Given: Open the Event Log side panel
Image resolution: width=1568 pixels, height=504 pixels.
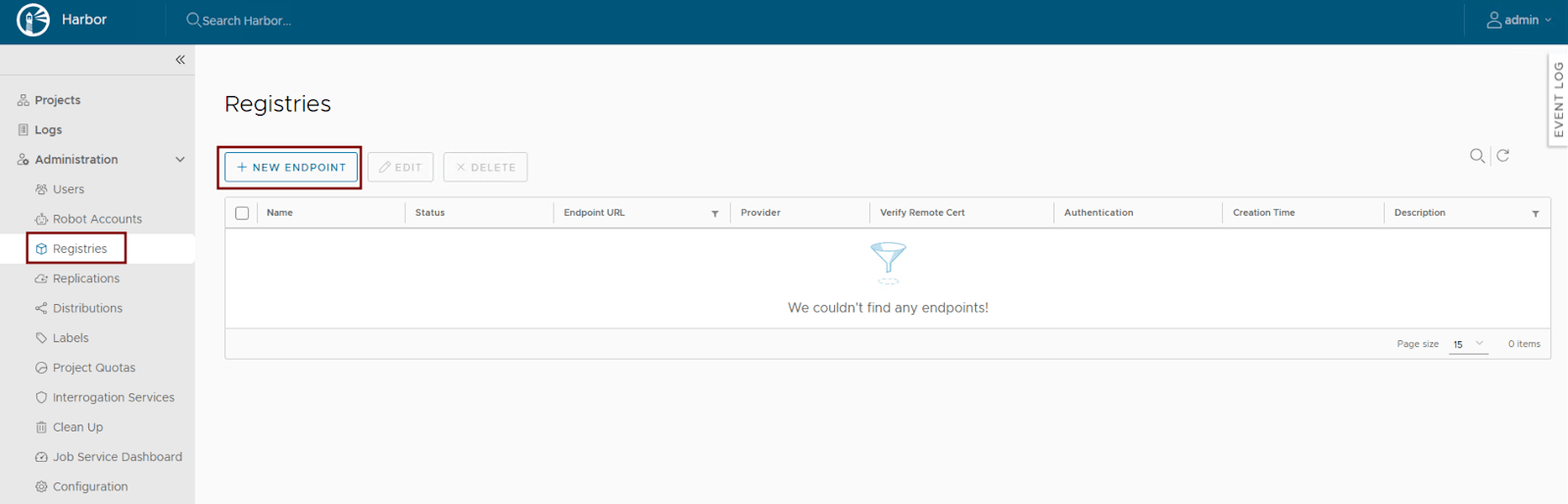Looking at the screenshot, I should pyautogui.click(x=1558, y=100).
